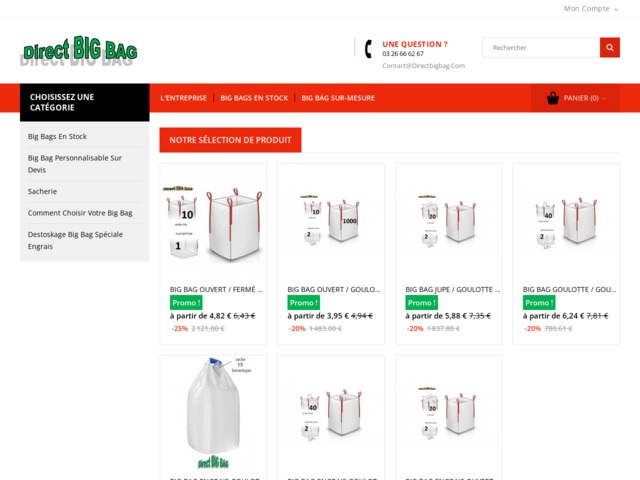640x480 pixels.
Task: Open Comment Choisir Votre Big Bag link
Action: (80, 213)
